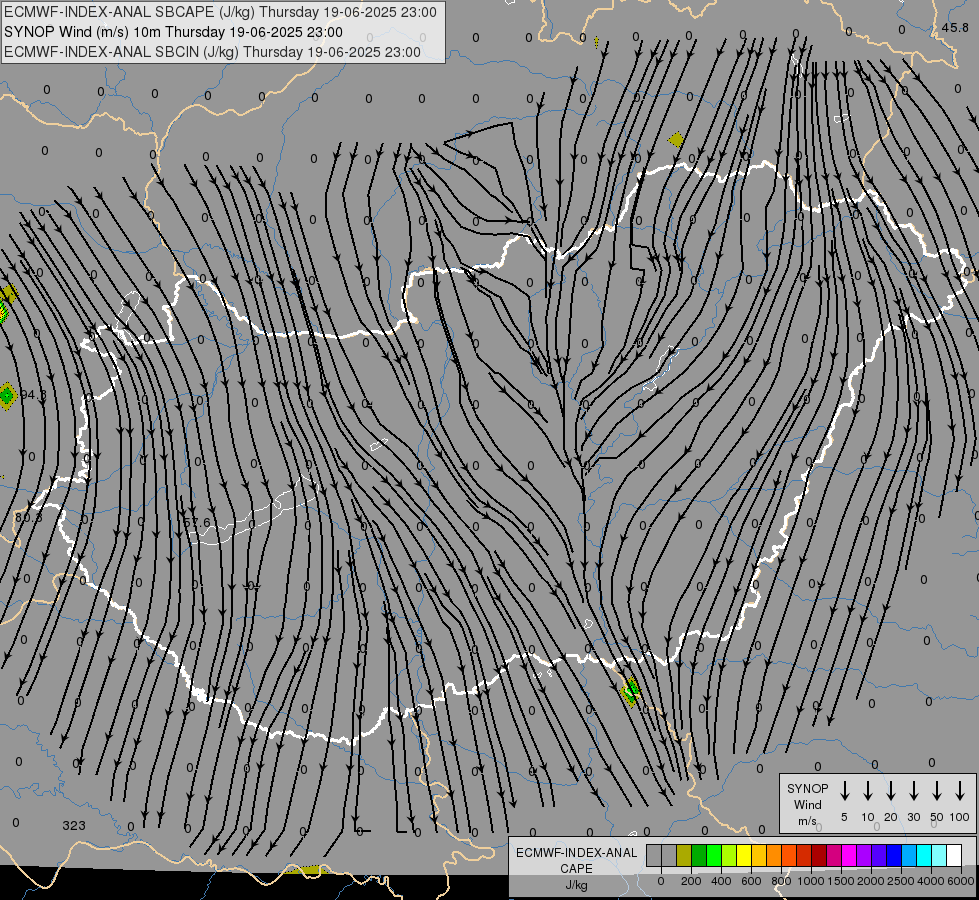Select the bright magenta CAPE legend swatch
This screenshot has height=900, width=979.
coord(849,855)
